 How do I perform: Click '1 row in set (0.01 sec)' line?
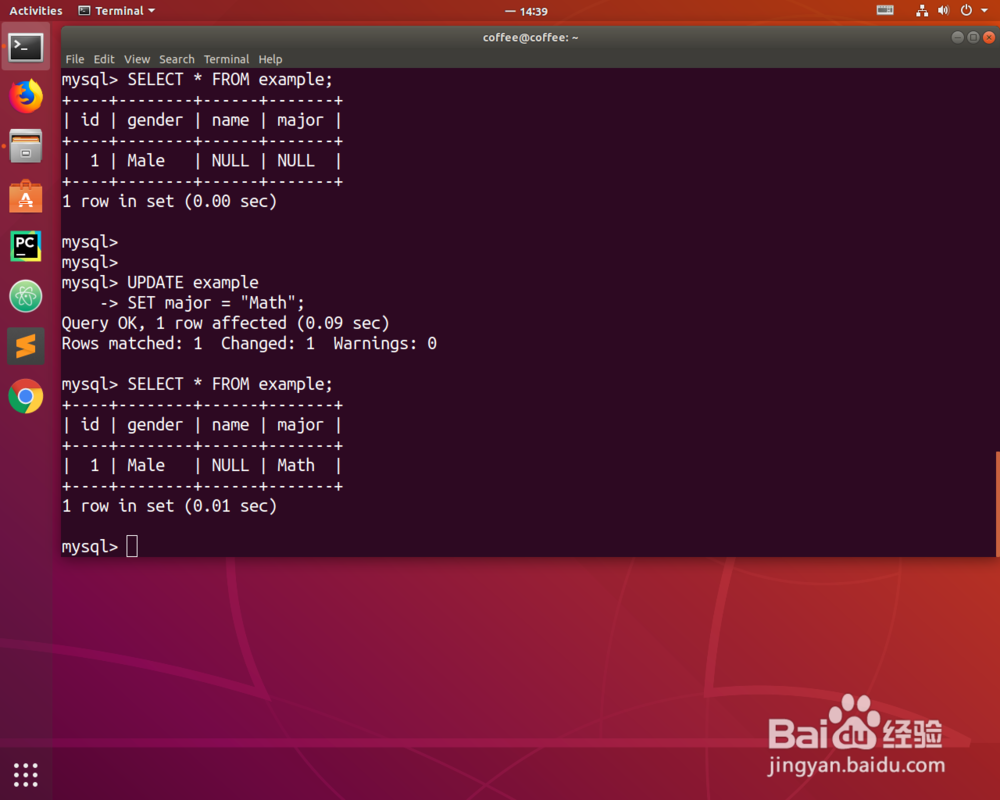click(x=169, y=507)
